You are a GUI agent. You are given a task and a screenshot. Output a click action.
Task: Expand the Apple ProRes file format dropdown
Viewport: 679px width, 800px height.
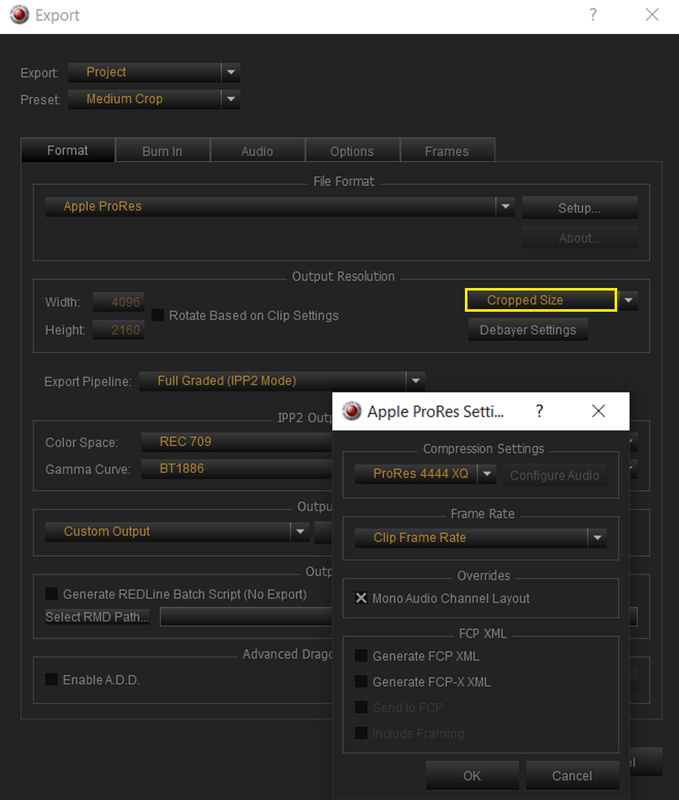280,207
